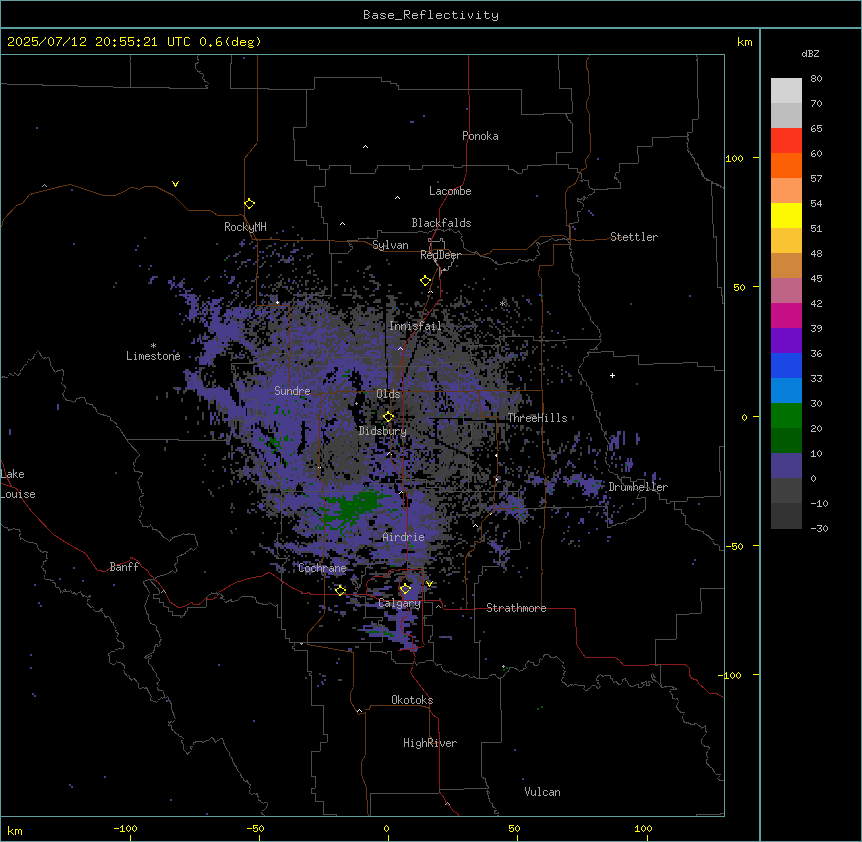The image size is (862, 842).
Task: Click the yellow diamond marker above RockyMH
Action: pyautogui.click(x=249, y=203)
